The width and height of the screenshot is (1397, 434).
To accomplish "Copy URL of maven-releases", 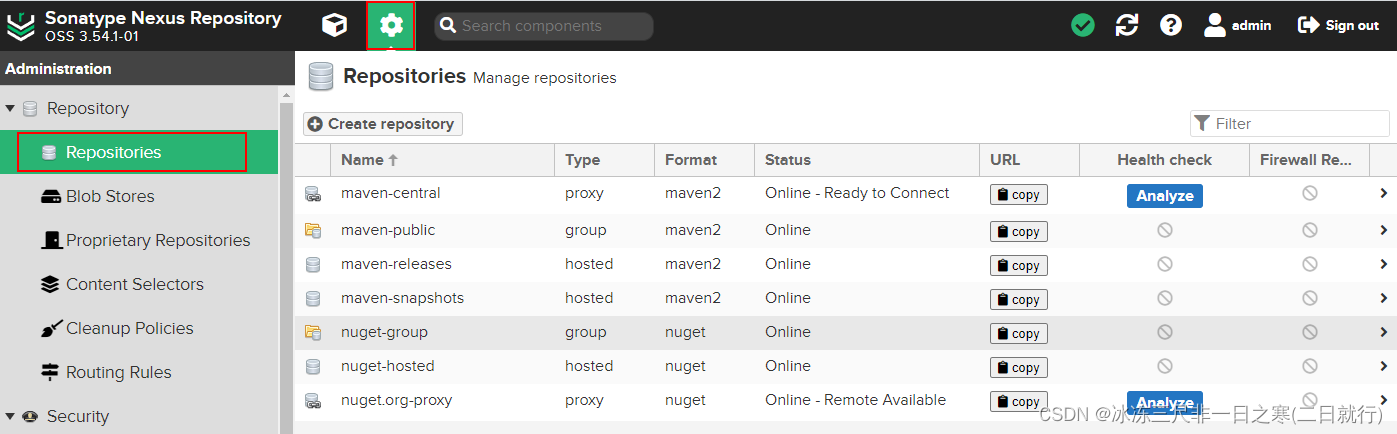I will point(1019,265).
